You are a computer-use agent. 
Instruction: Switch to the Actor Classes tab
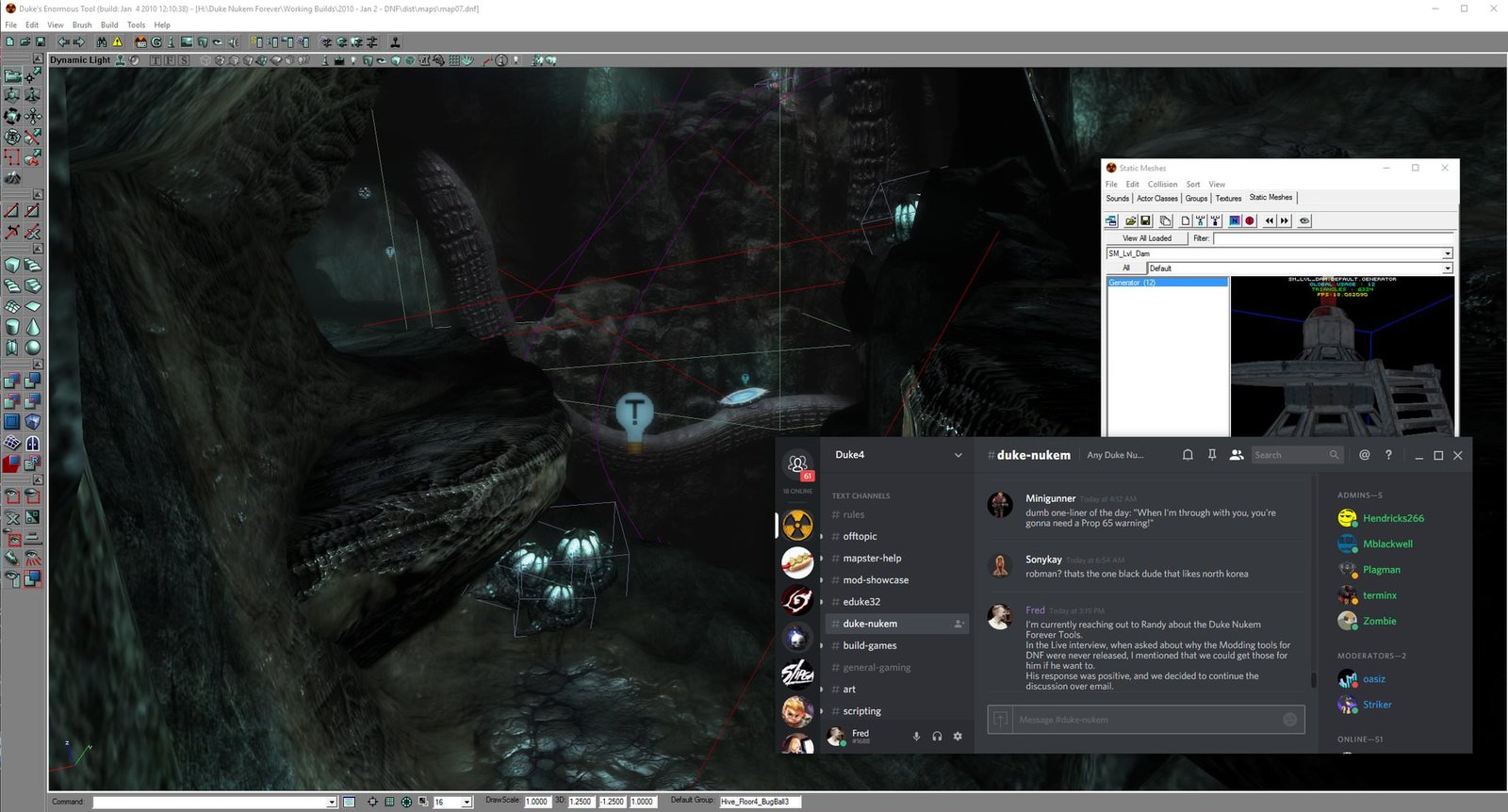point(1157,198)
